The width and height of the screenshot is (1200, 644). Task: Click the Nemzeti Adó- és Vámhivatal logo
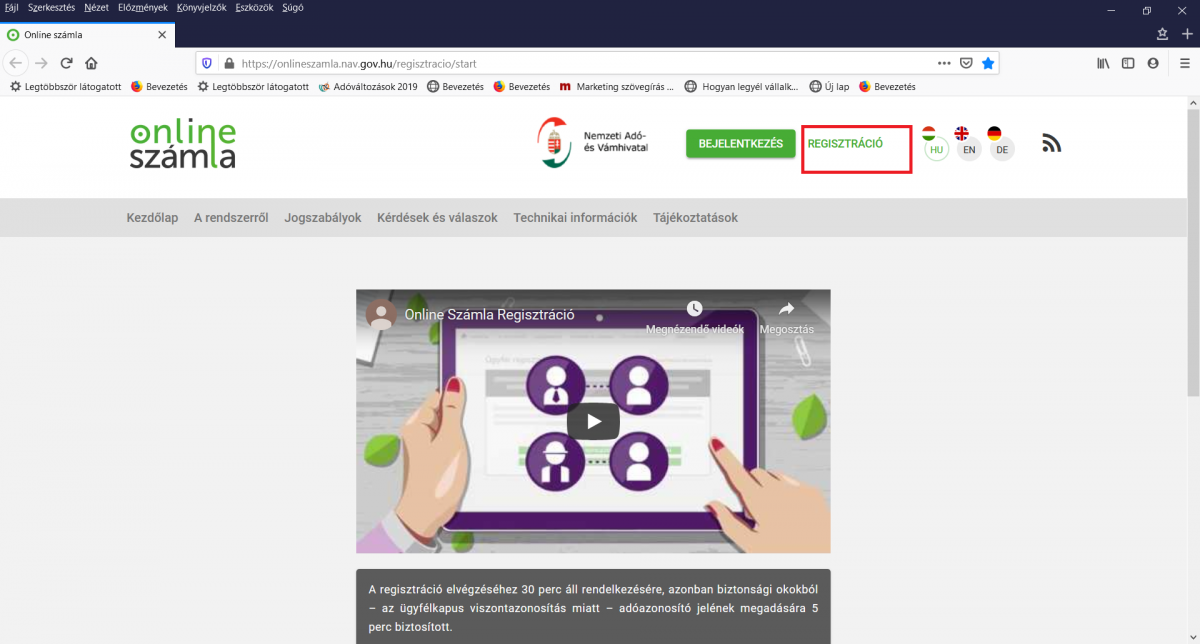(x=593, y=142)
